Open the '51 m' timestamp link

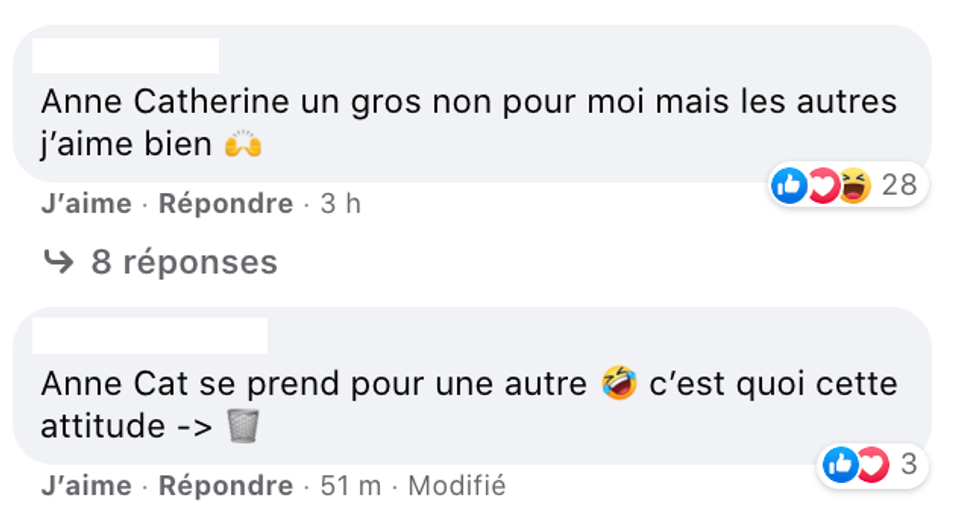click(x=350, y=486)
